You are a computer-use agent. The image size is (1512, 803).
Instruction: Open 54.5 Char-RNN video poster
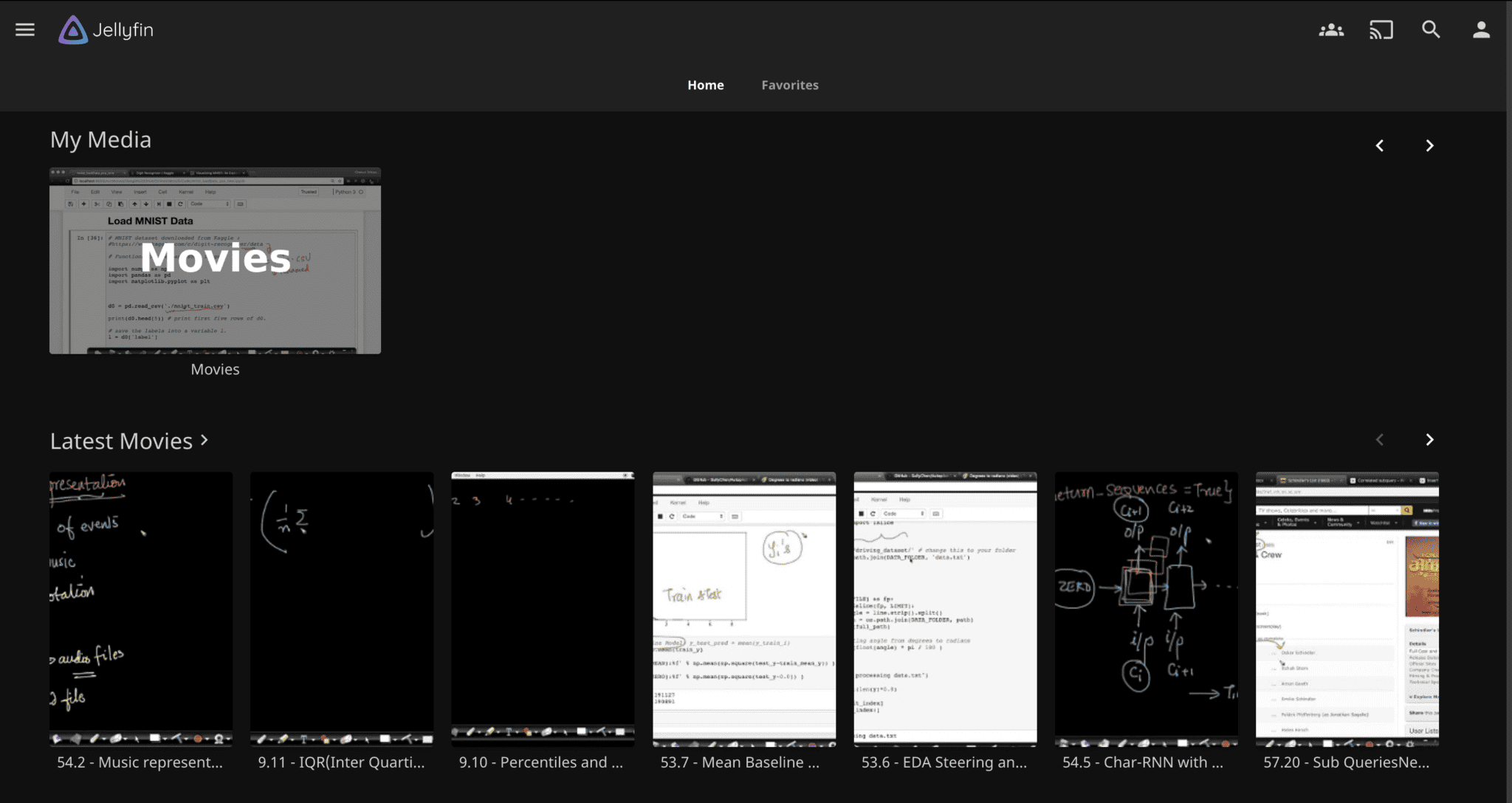[x=1146, y=609]
